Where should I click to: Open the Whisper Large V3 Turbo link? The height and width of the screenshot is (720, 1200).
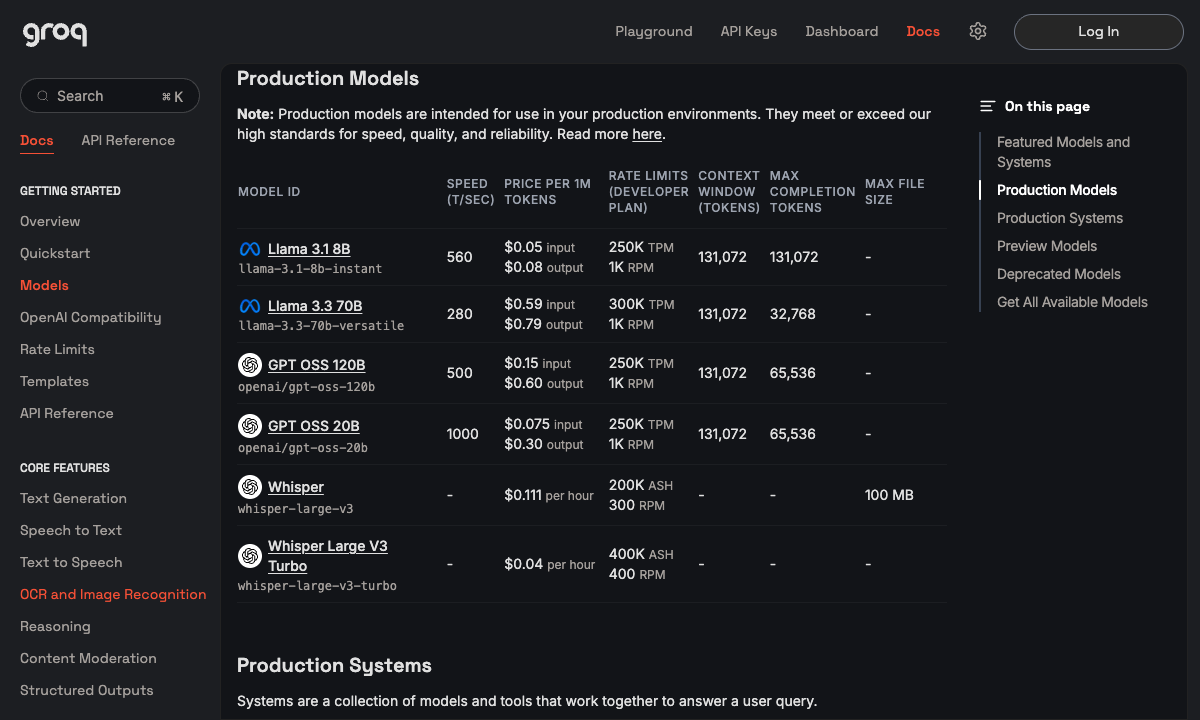tap(328, 556)
